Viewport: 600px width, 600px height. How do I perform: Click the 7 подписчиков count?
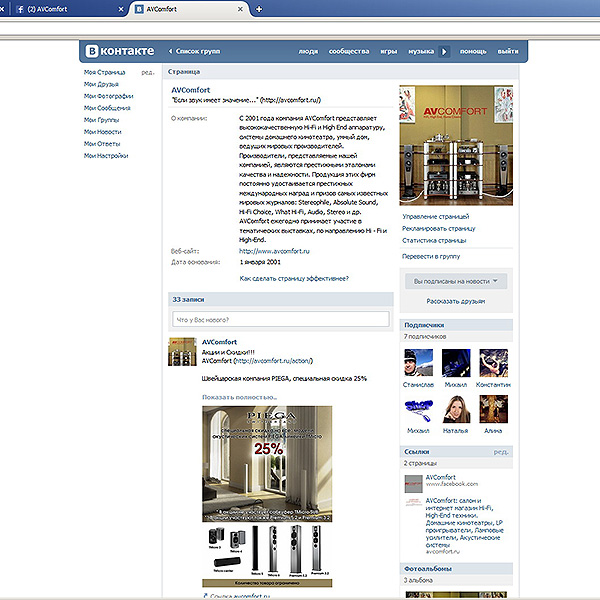pos(425,336)
